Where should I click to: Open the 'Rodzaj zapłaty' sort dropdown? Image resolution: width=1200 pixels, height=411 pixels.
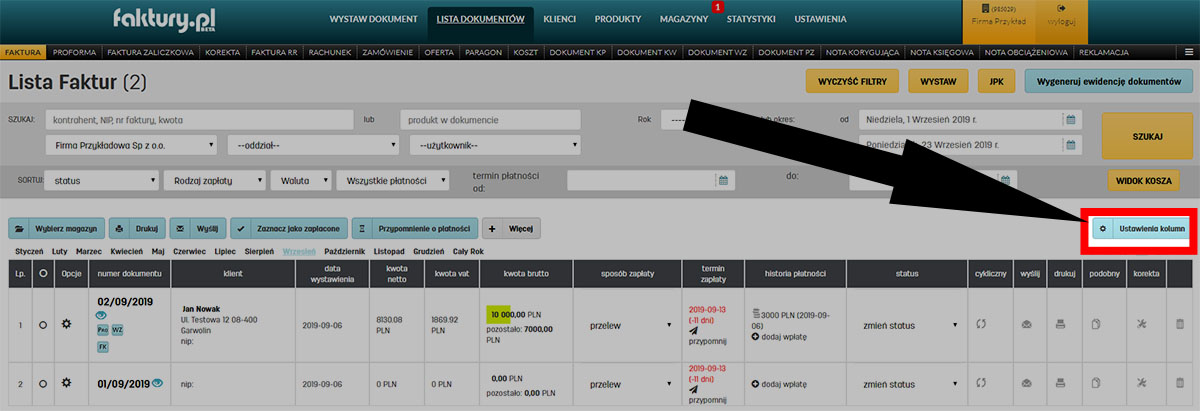(x=215, y=181)
